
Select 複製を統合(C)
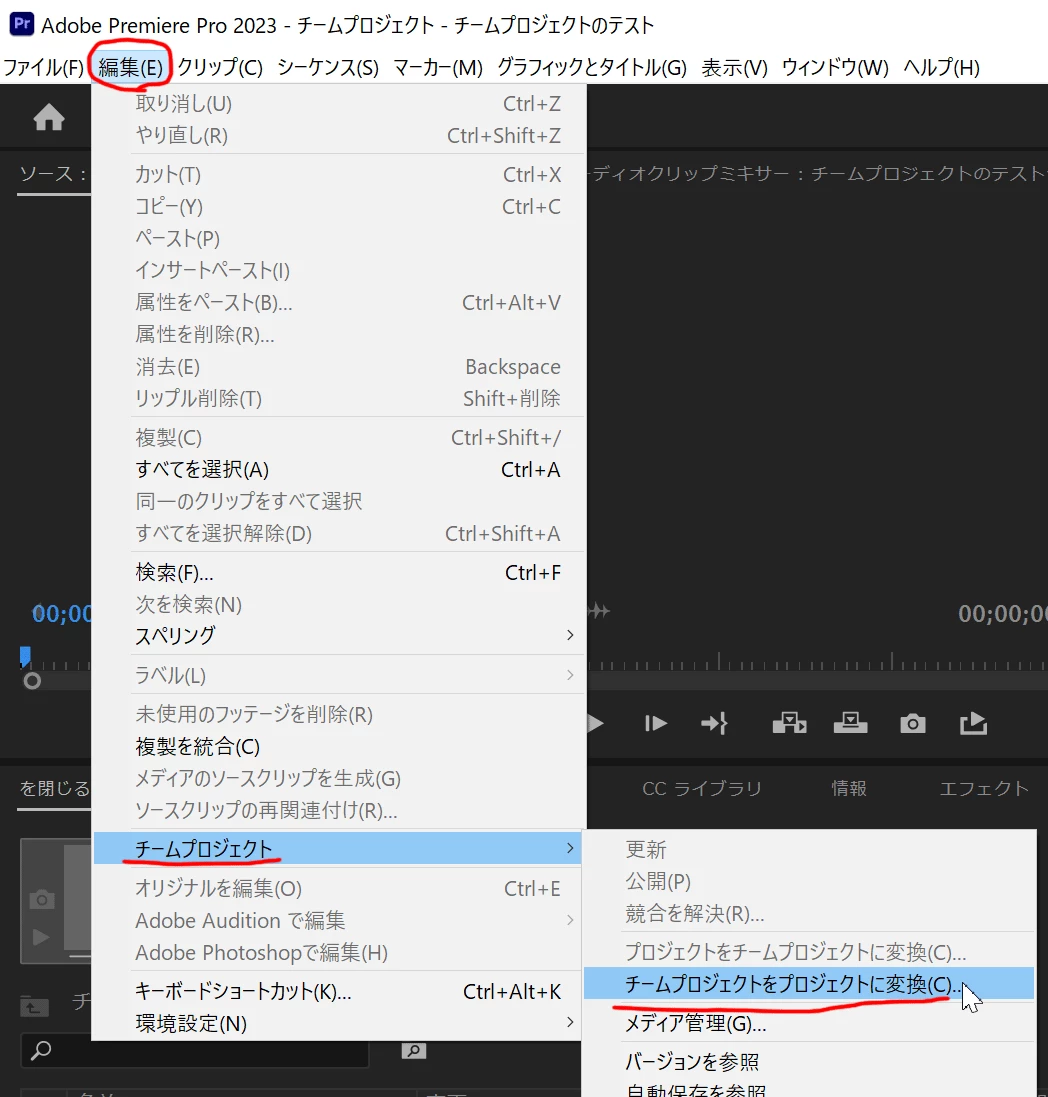[339, 746]
